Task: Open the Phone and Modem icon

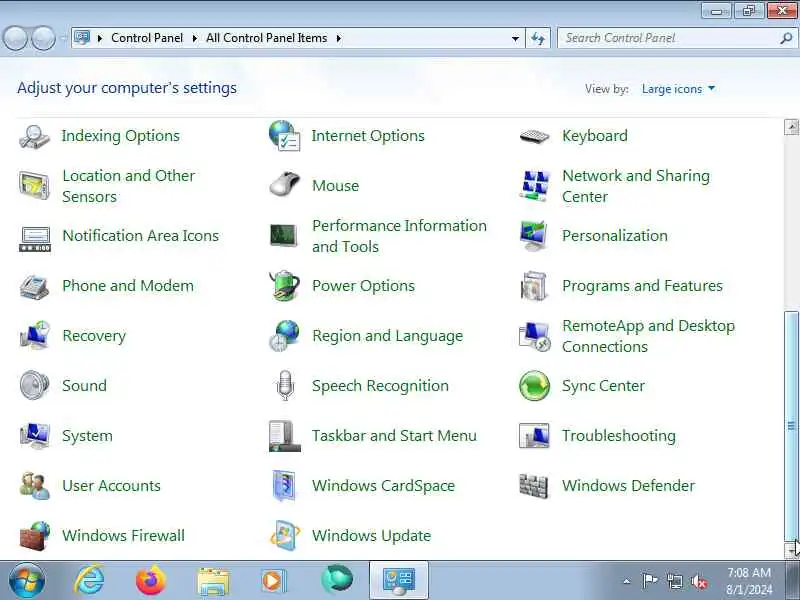Action: click(x=34, y=286)
